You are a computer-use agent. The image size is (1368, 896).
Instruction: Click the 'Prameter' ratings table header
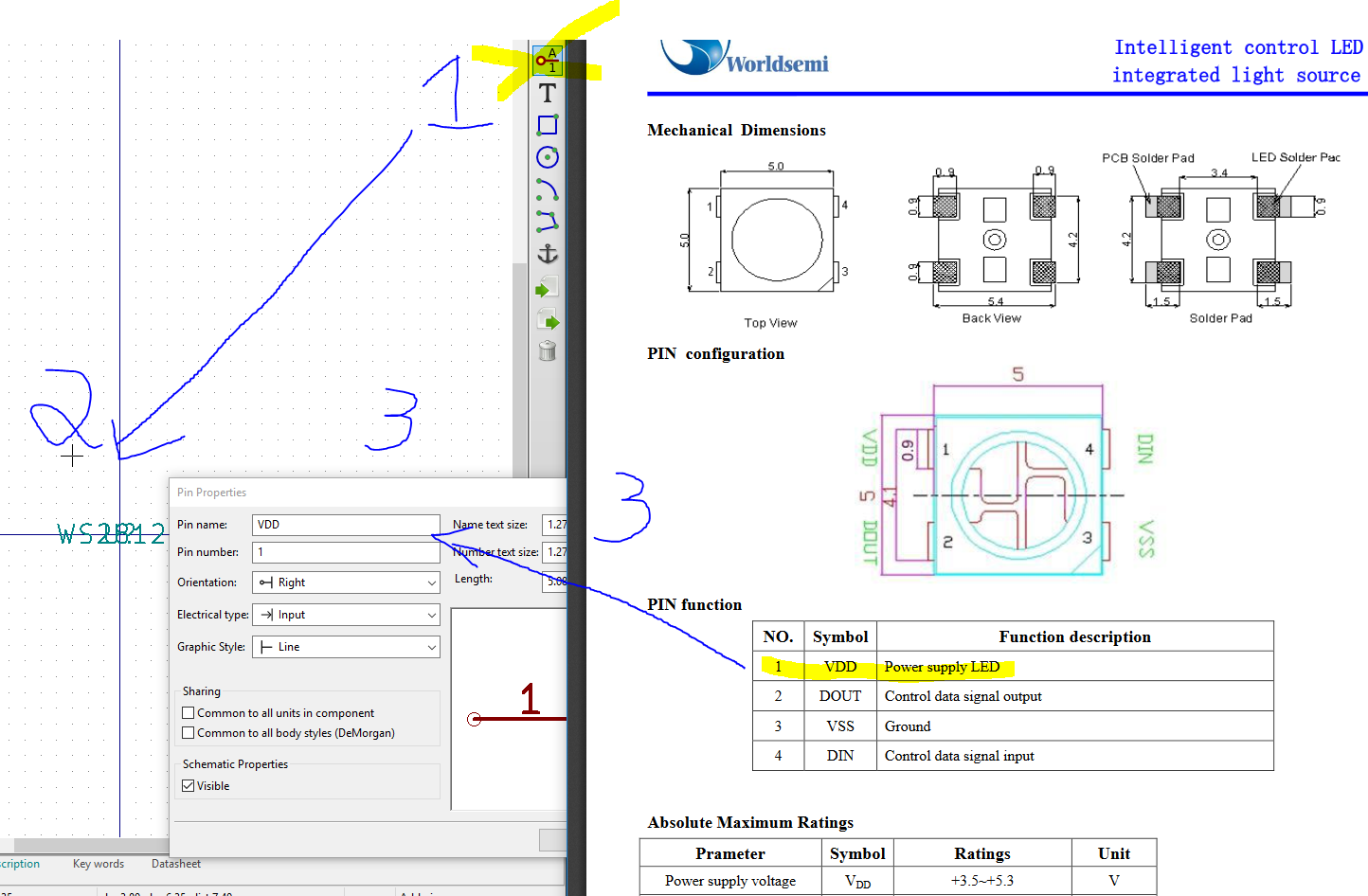tap(730, 853)
